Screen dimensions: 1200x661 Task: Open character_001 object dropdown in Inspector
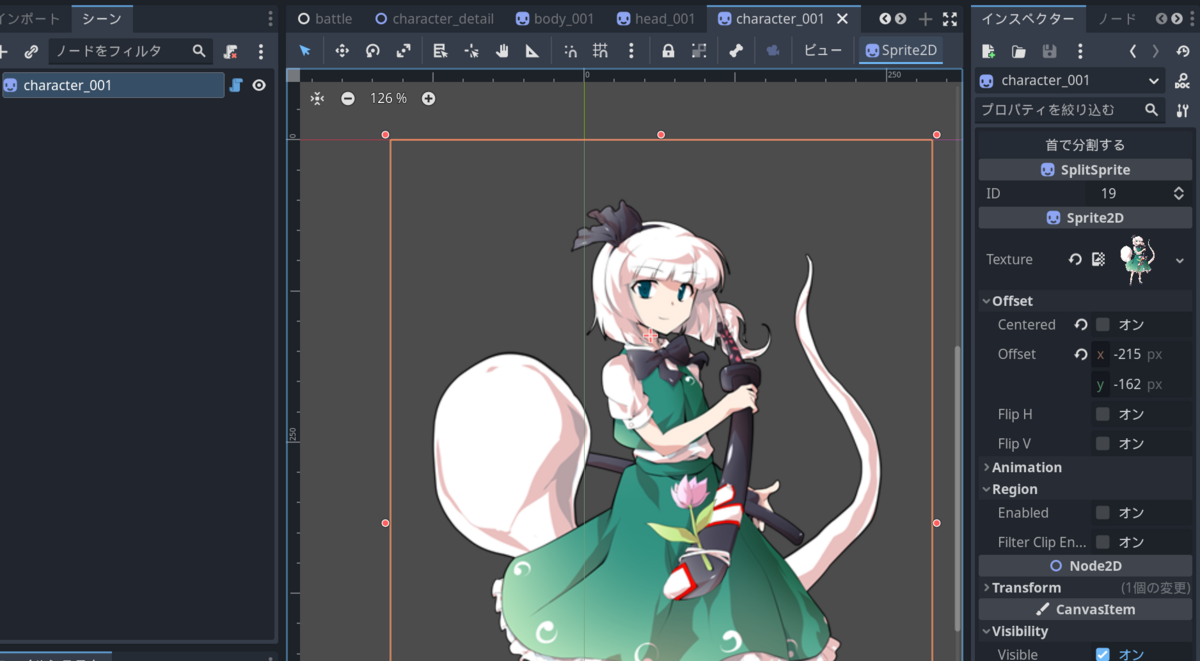click(x=1070, y=81)
